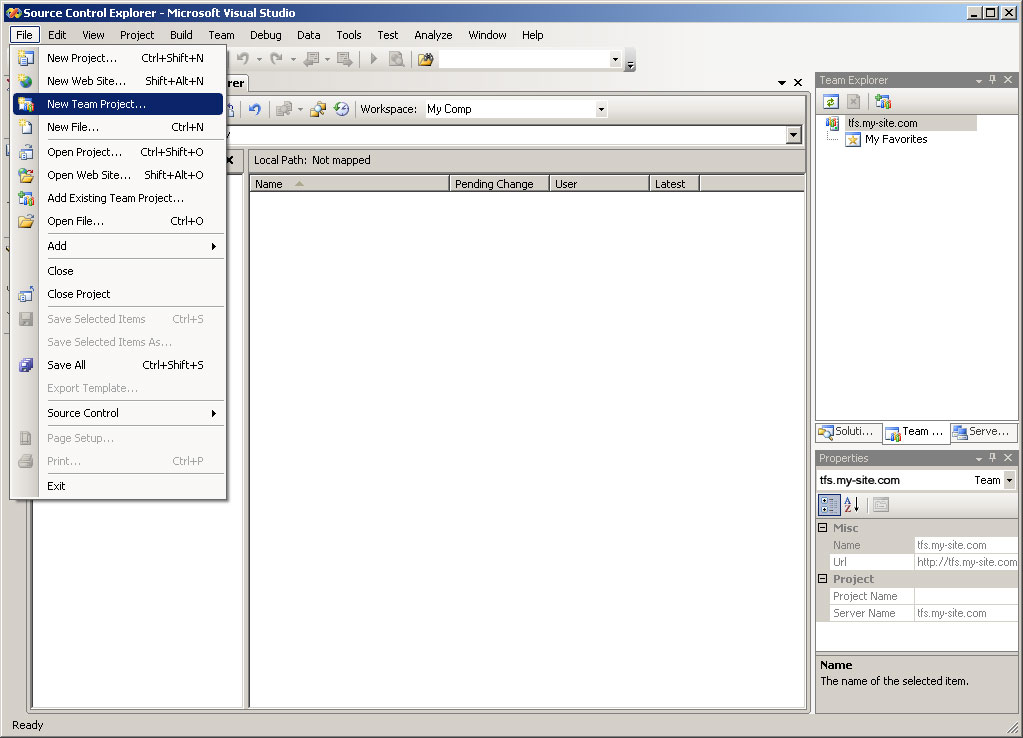The height and width of the screenshot is (738, 1023).
Task: Collapse the Misc properties category
Action: coord(823,527)
